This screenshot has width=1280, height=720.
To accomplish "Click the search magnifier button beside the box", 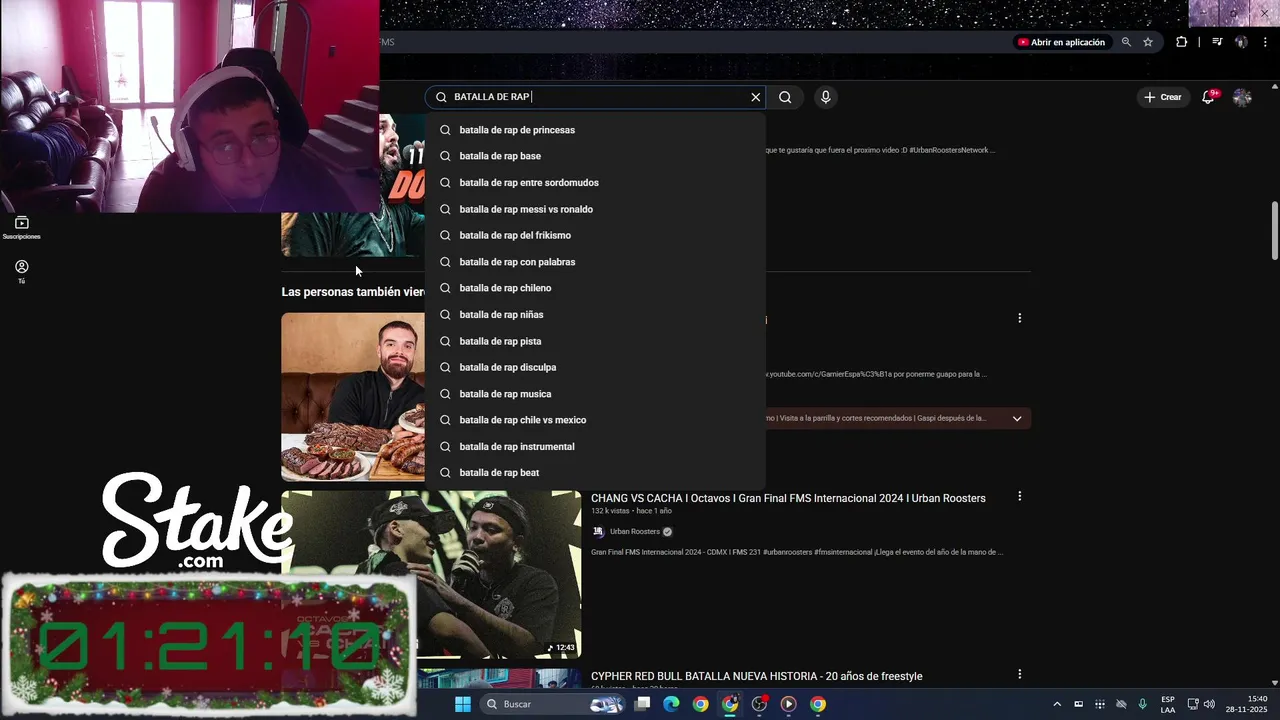I will pos(785,97).
